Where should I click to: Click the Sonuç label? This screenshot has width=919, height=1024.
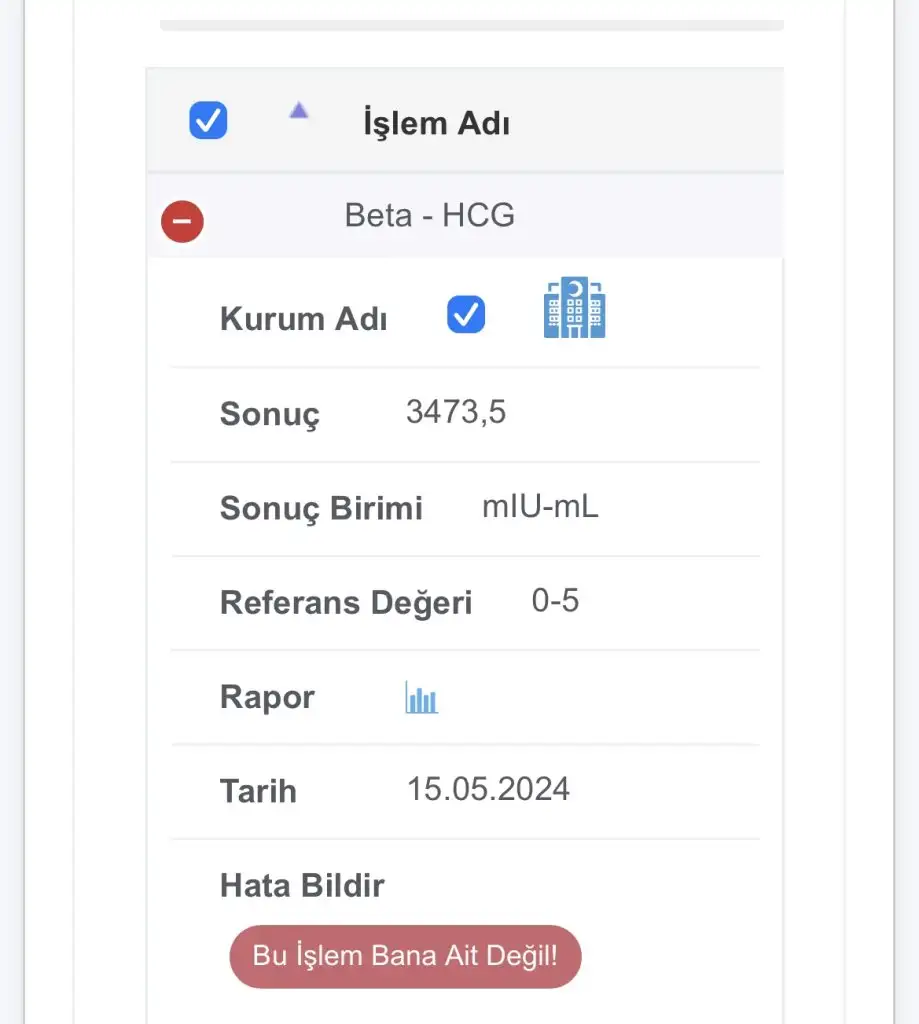click(x=270, y=415)
